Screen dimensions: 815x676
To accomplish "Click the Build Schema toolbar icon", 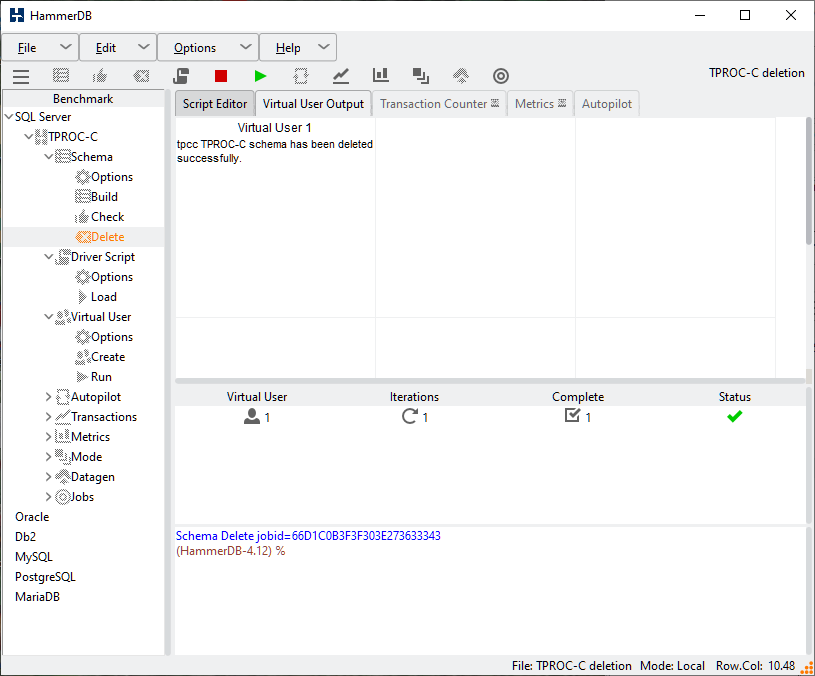I will 61,76.
